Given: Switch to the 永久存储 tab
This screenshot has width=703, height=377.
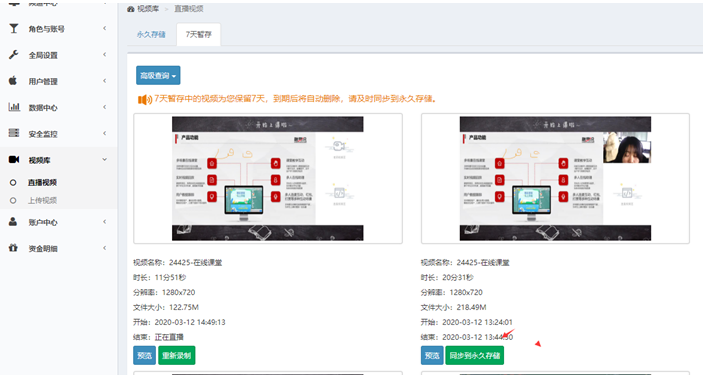Looking at the screenshot, I should (151, 35).
